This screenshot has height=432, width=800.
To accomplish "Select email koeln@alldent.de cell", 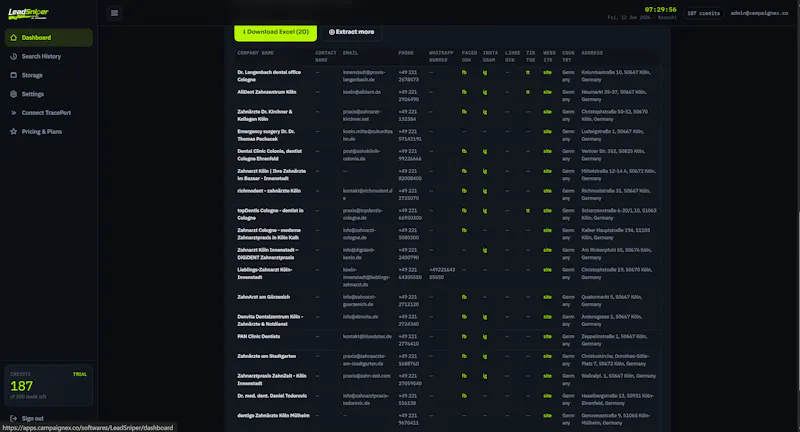I will (x=362, y=92).
